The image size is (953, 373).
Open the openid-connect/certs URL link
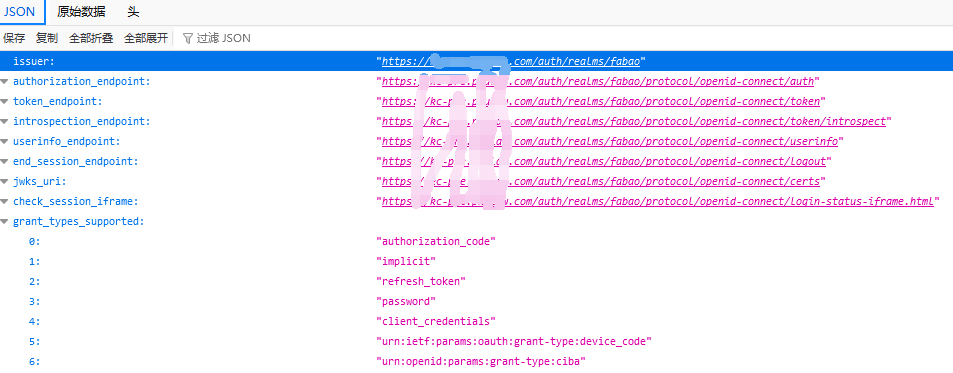coord(601,182)
